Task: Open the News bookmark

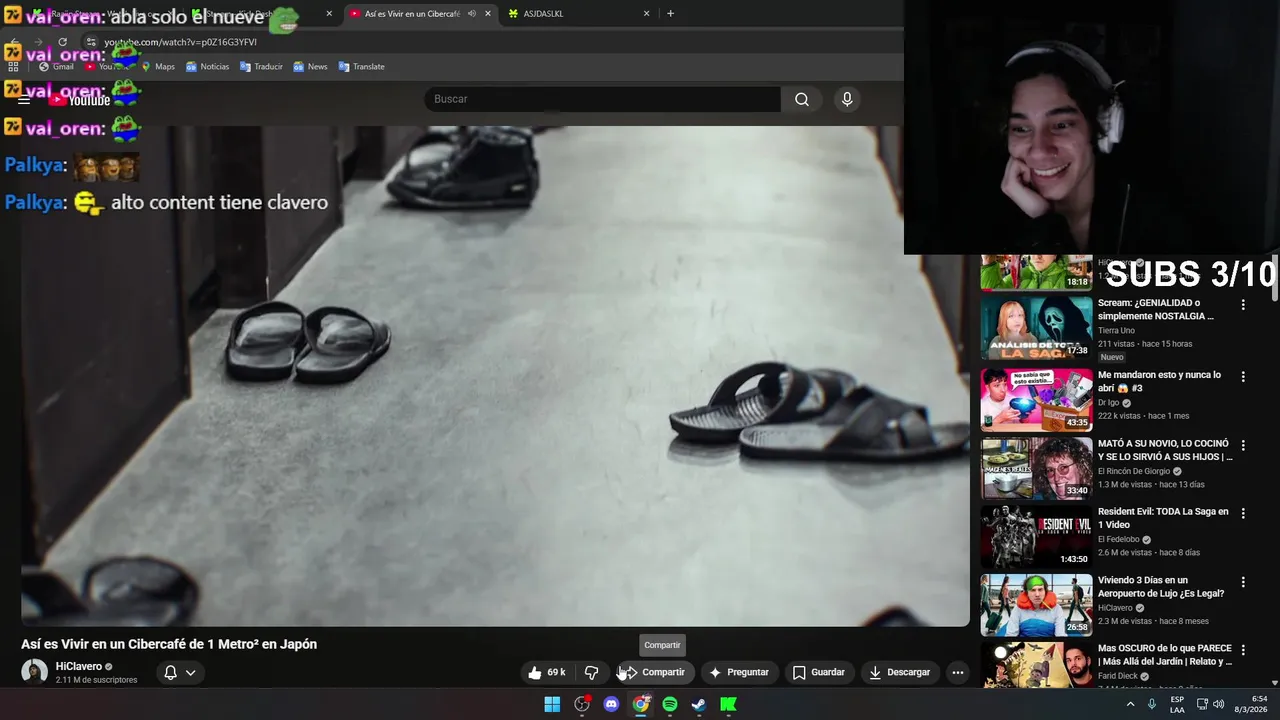Action: 310,67
